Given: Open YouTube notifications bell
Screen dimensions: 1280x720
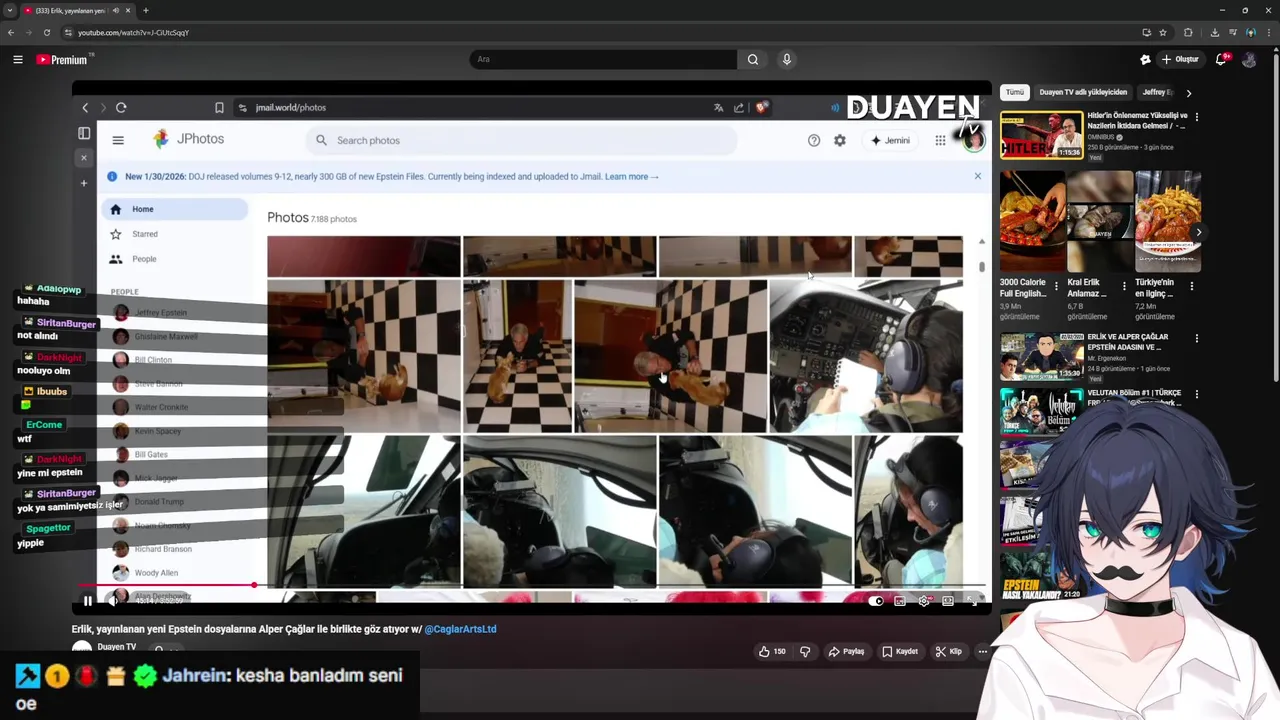Looking at the screenshot, I should coord(1221,59).
